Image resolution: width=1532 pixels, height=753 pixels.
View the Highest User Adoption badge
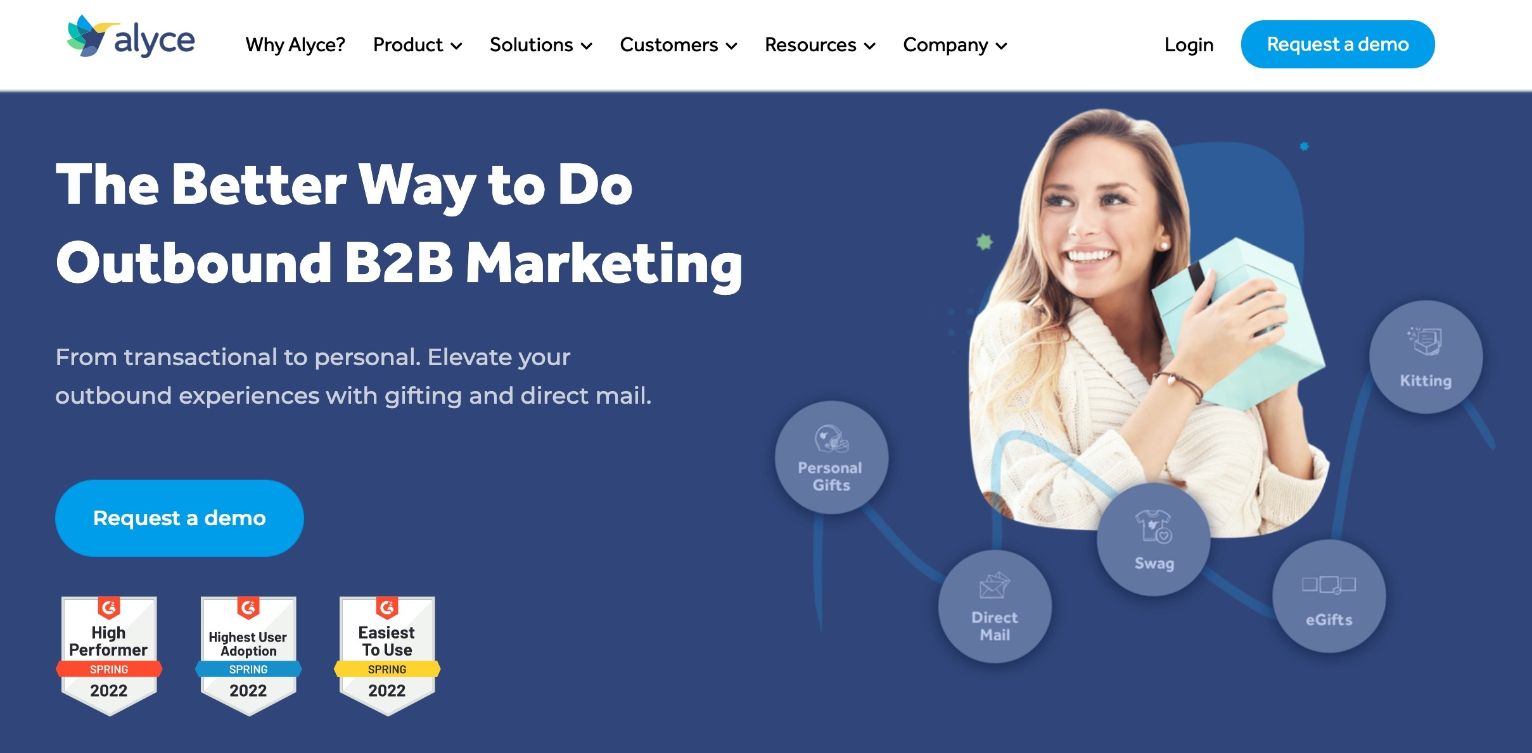[248, 655]
